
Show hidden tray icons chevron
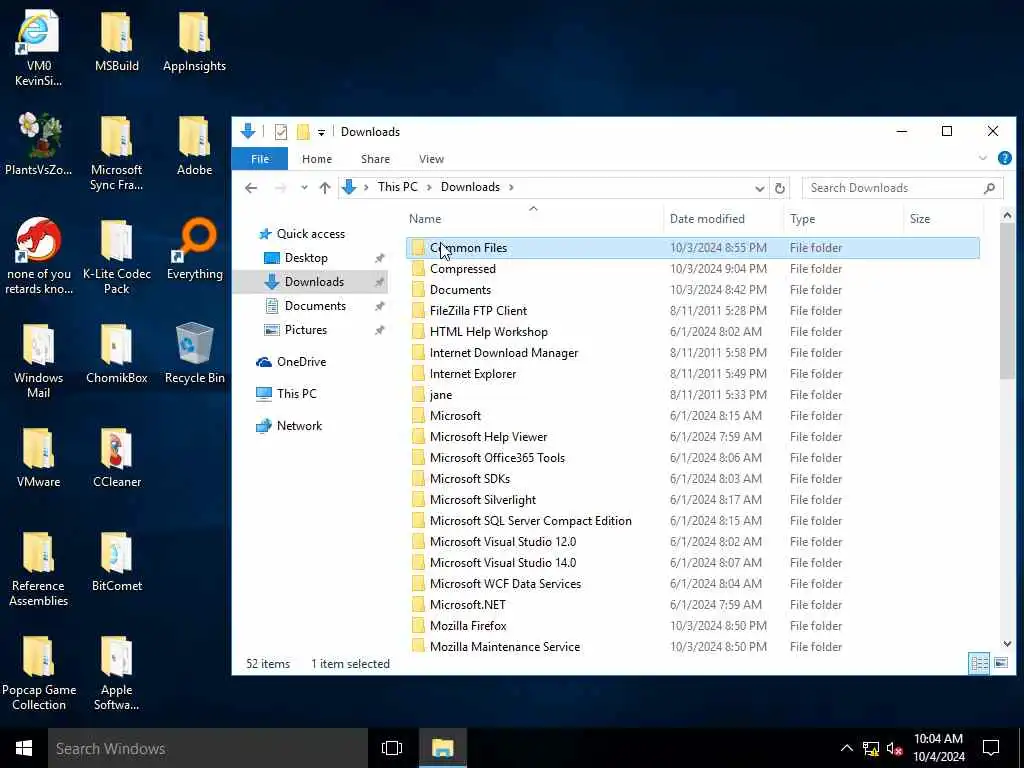click(x=846, y=748)
